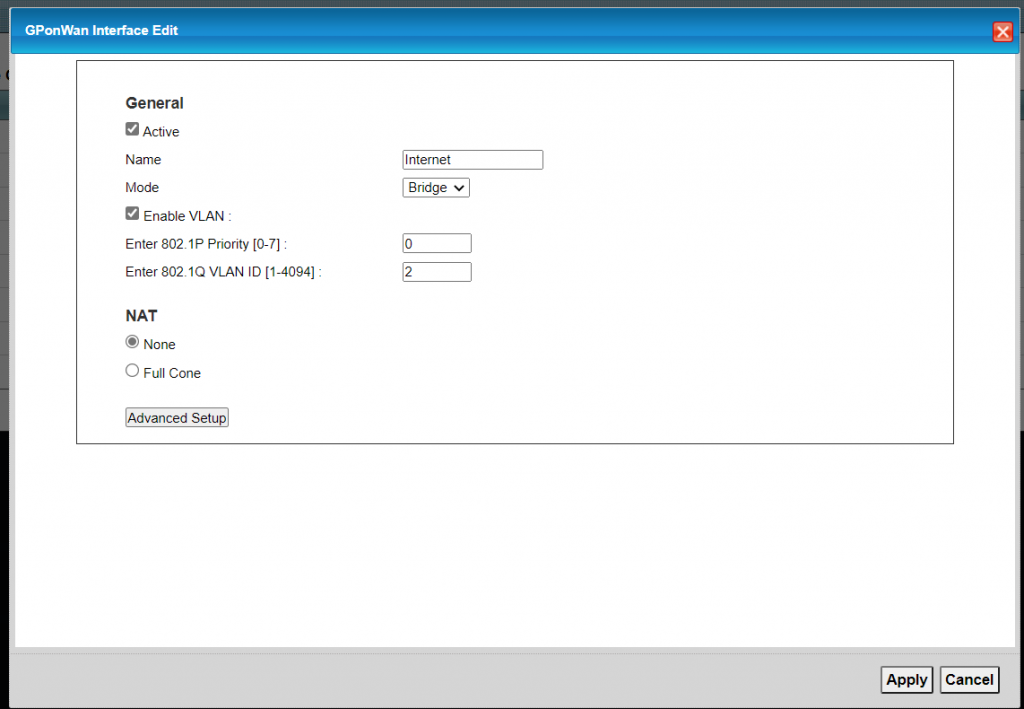Open Advanced Setup

pos(177,418)
